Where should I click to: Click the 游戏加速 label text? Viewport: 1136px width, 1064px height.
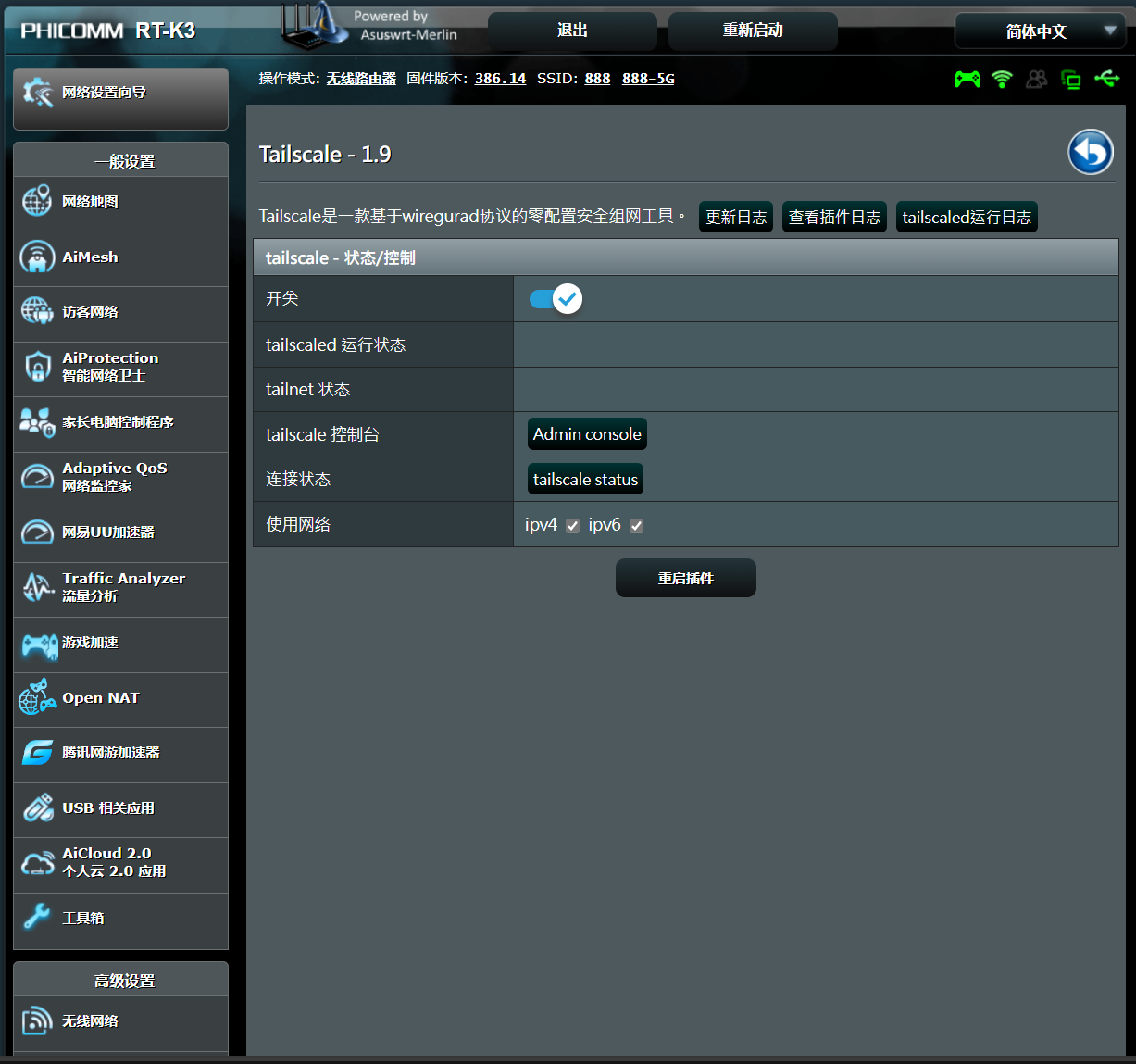click(x=90, y=643)
